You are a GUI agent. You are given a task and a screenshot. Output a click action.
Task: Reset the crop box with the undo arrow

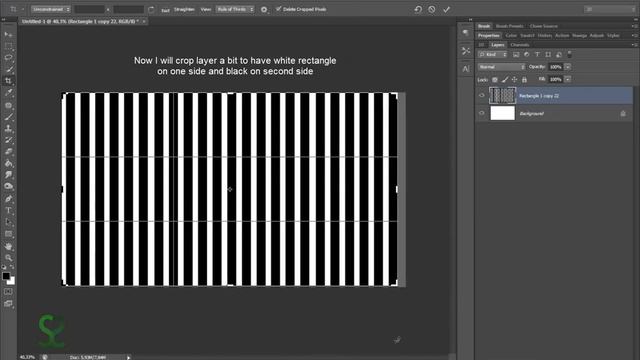[x=418, y=9]
